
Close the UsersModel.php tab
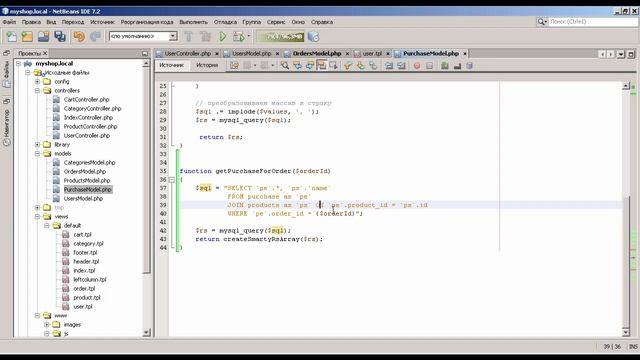(x=277, y=53)
